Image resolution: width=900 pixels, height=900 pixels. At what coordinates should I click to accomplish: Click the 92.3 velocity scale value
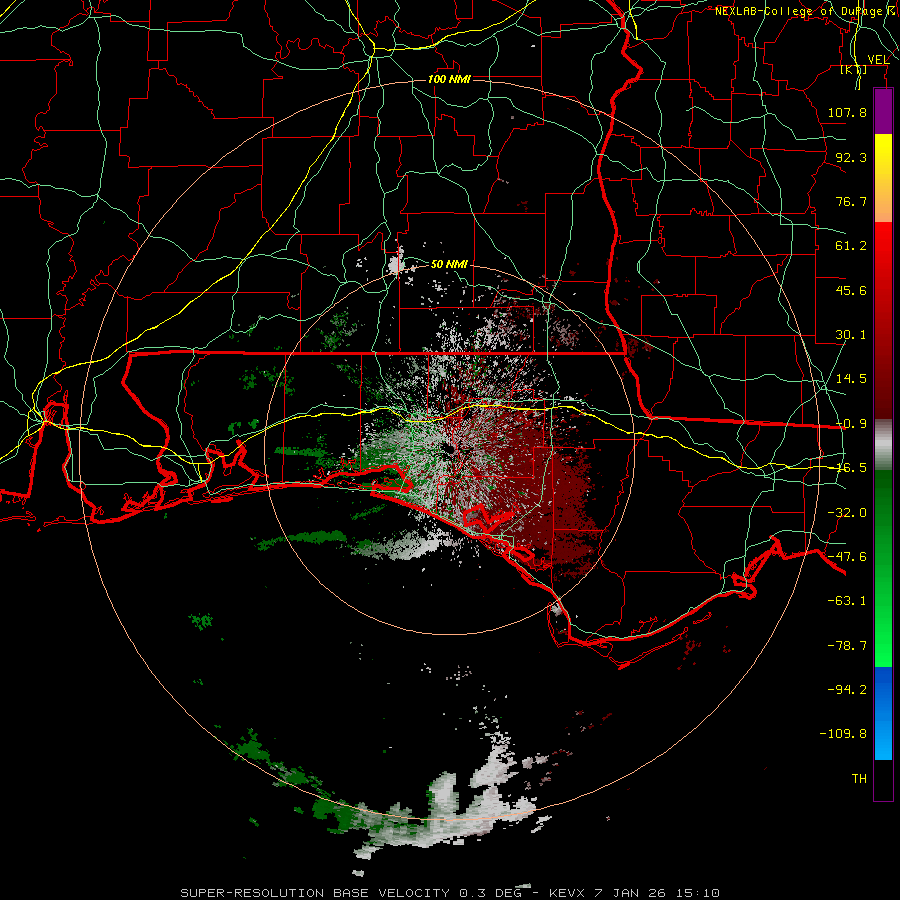(851, 157)
